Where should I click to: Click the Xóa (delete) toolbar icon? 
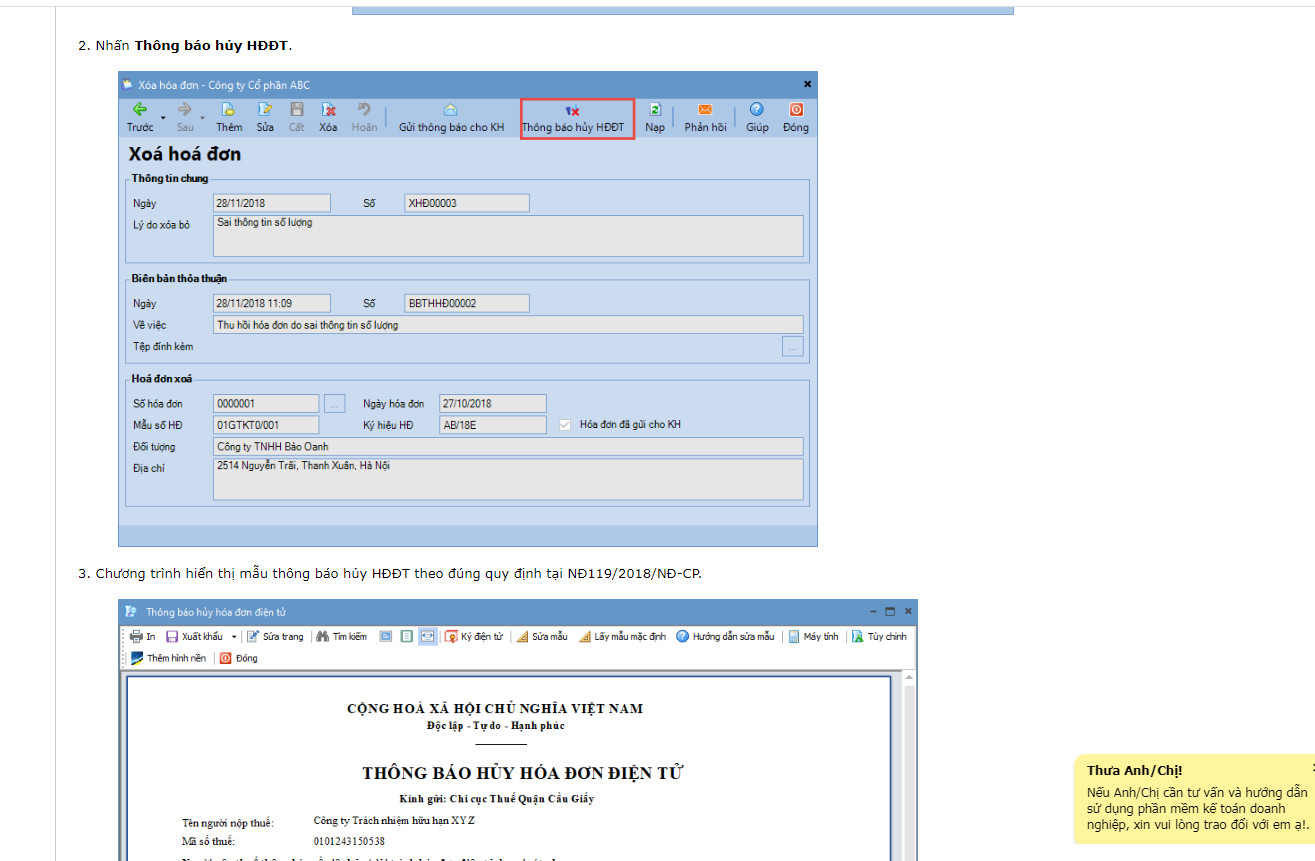point(328,111)
